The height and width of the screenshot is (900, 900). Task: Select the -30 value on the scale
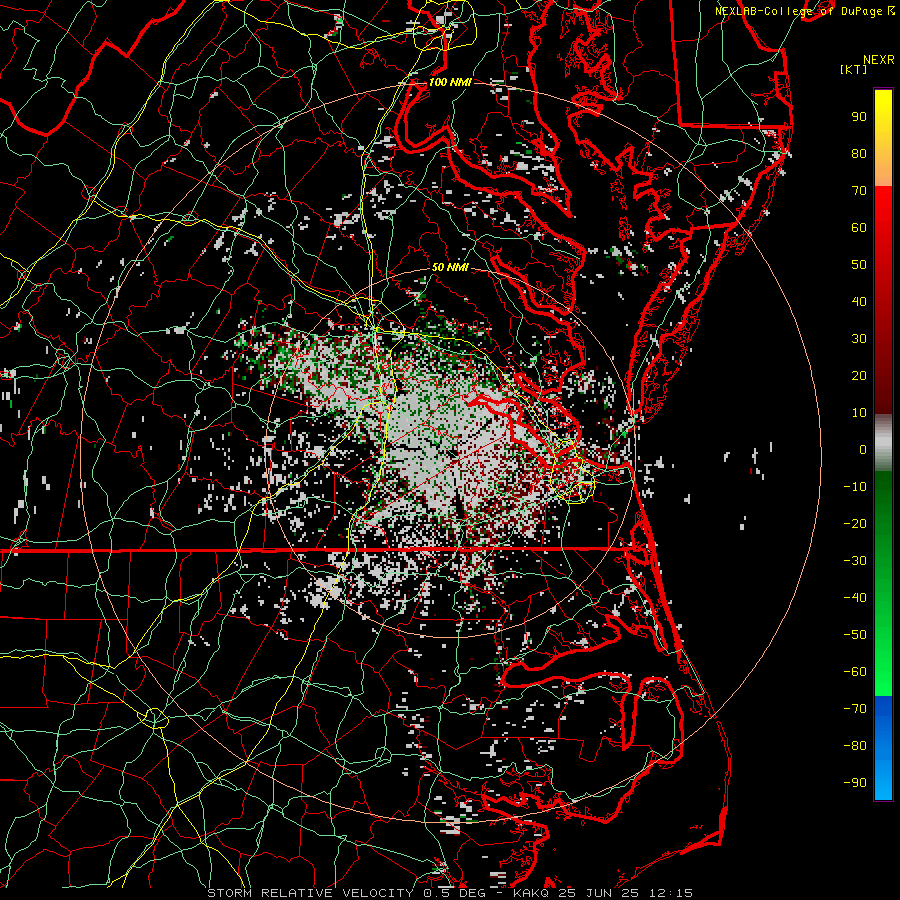(x=855, y=561)
